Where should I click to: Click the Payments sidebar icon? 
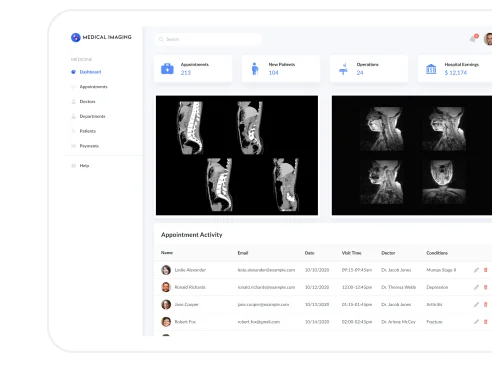click(74, 146)
